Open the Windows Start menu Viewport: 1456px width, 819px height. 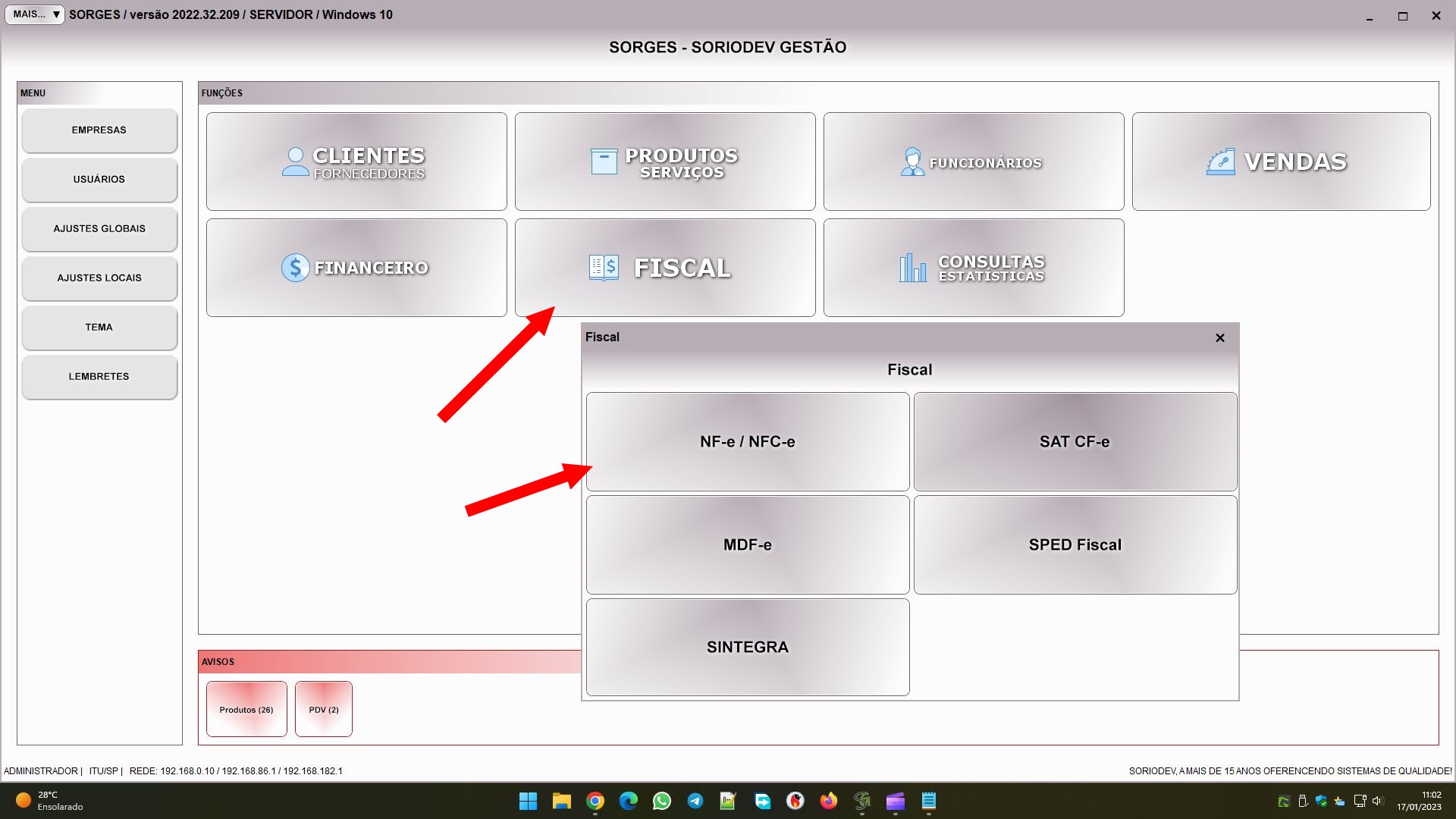click(529, 801)
